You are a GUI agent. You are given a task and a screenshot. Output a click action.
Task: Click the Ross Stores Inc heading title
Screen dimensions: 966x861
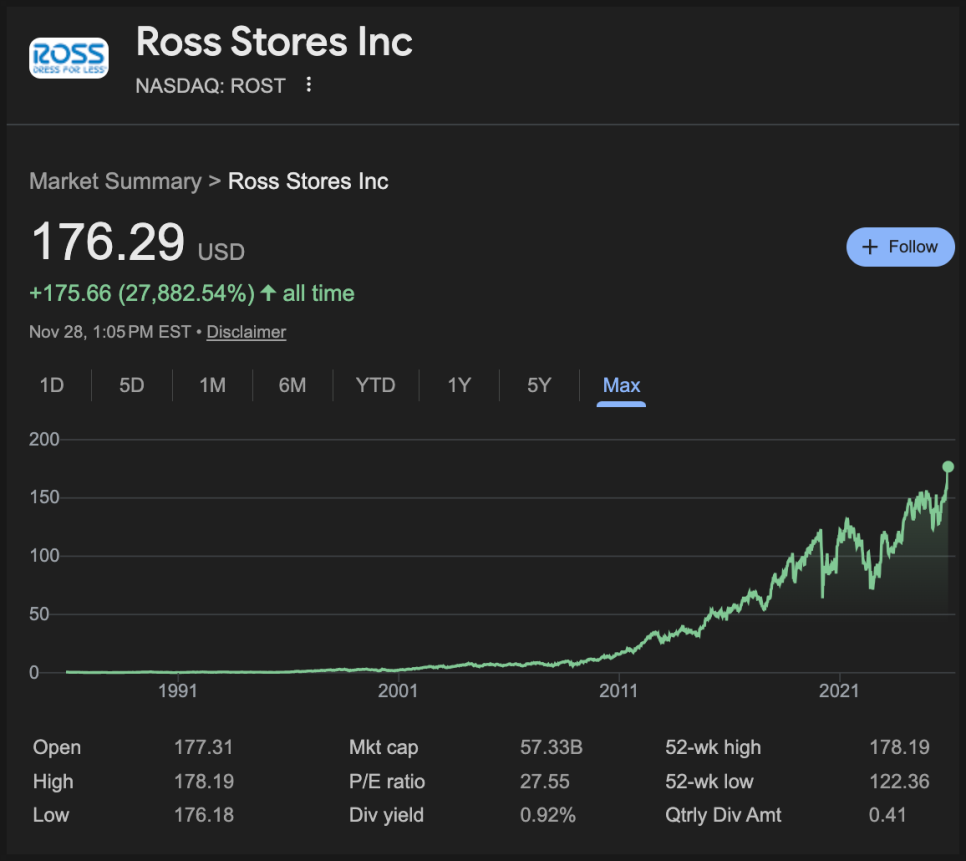point(274,42)
